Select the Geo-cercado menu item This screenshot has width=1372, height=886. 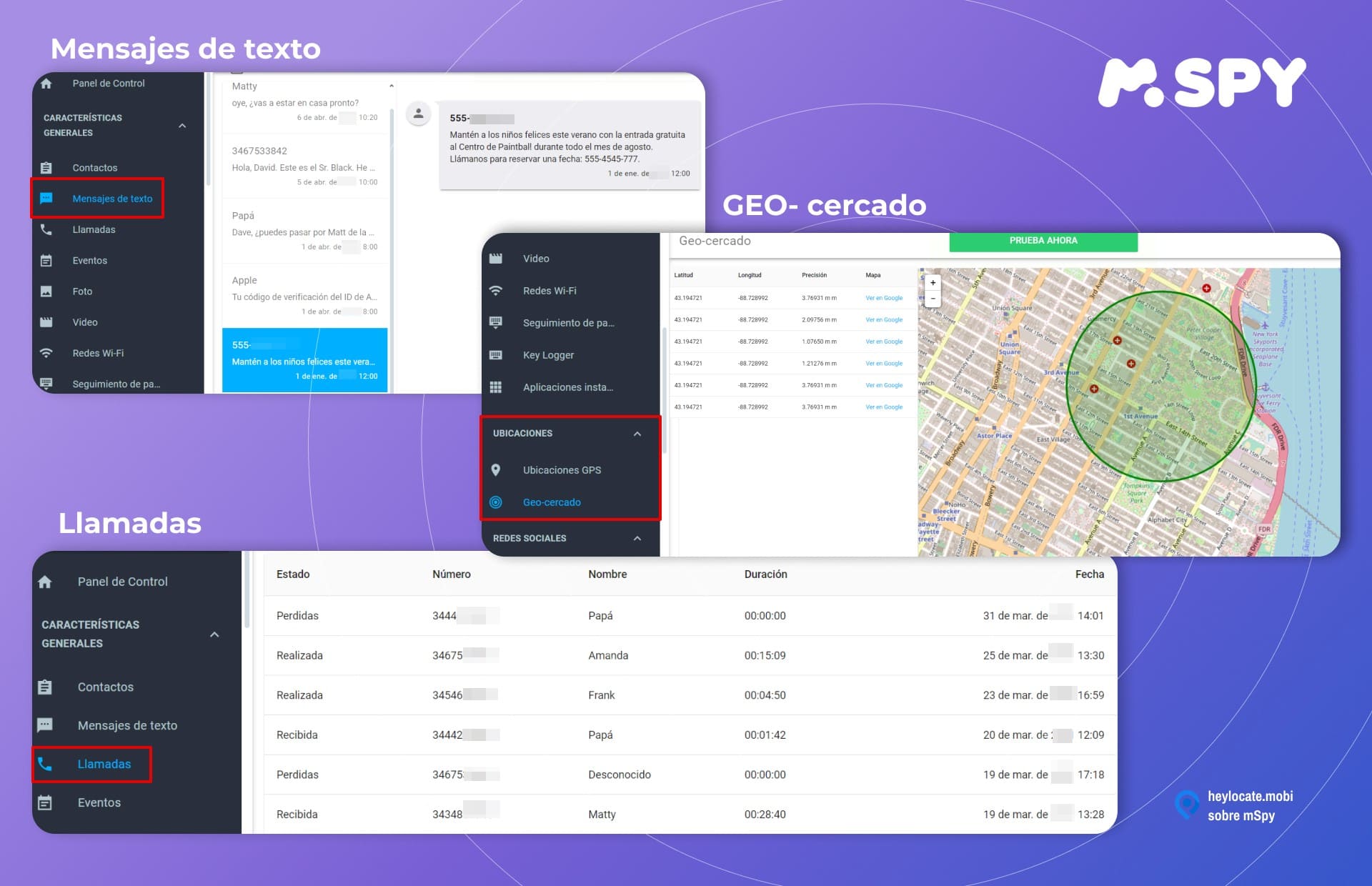click(x=552, y=502)
